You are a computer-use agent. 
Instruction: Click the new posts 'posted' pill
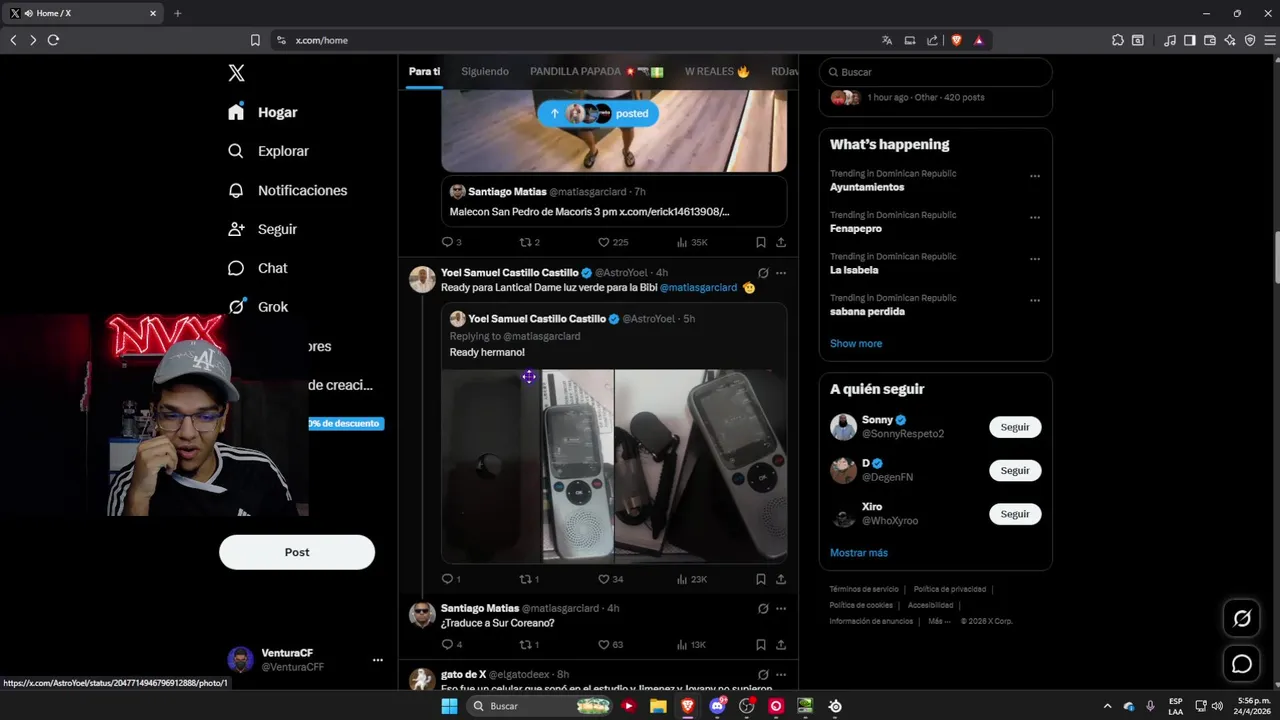point(598,113)
